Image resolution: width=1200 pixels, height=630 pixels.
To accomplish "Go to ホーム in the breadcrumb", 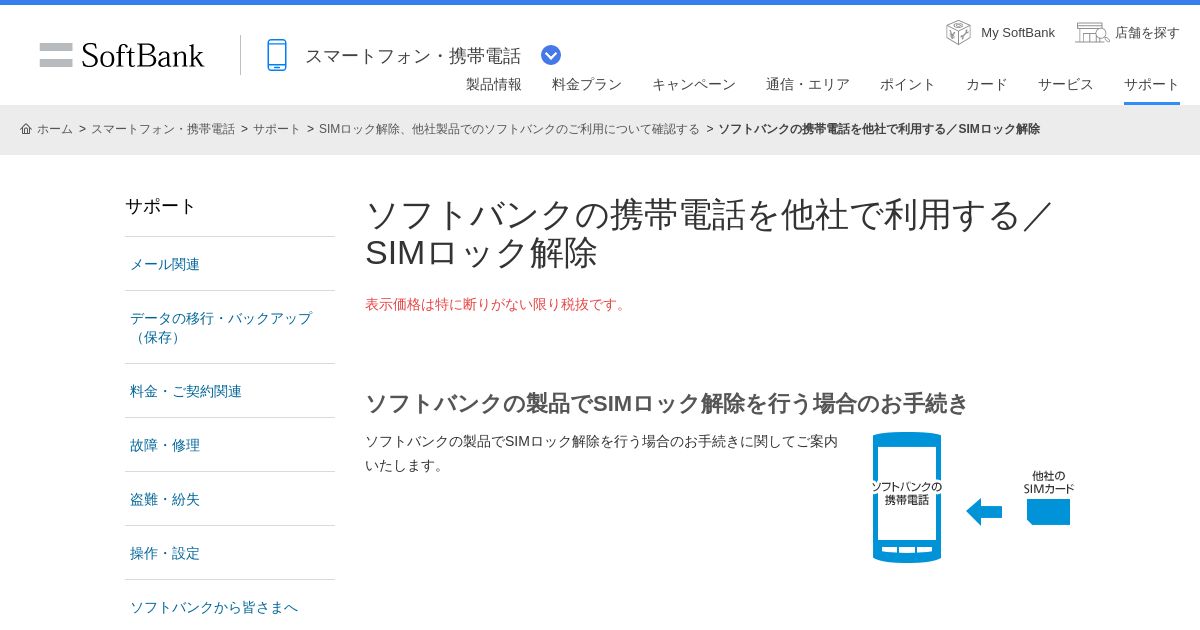I will tap(55, 129).
